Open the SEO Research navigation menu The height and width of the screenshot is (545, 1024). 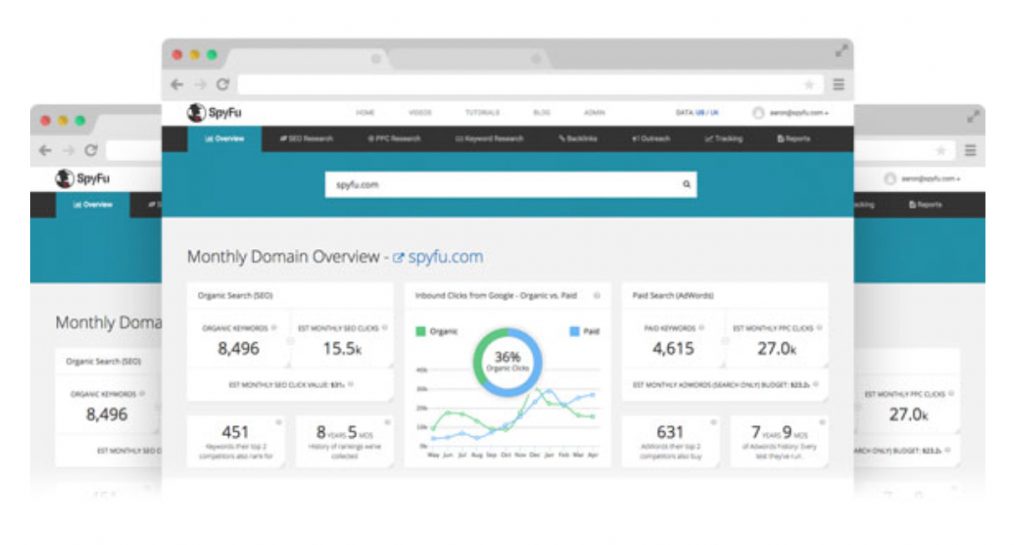306,139
